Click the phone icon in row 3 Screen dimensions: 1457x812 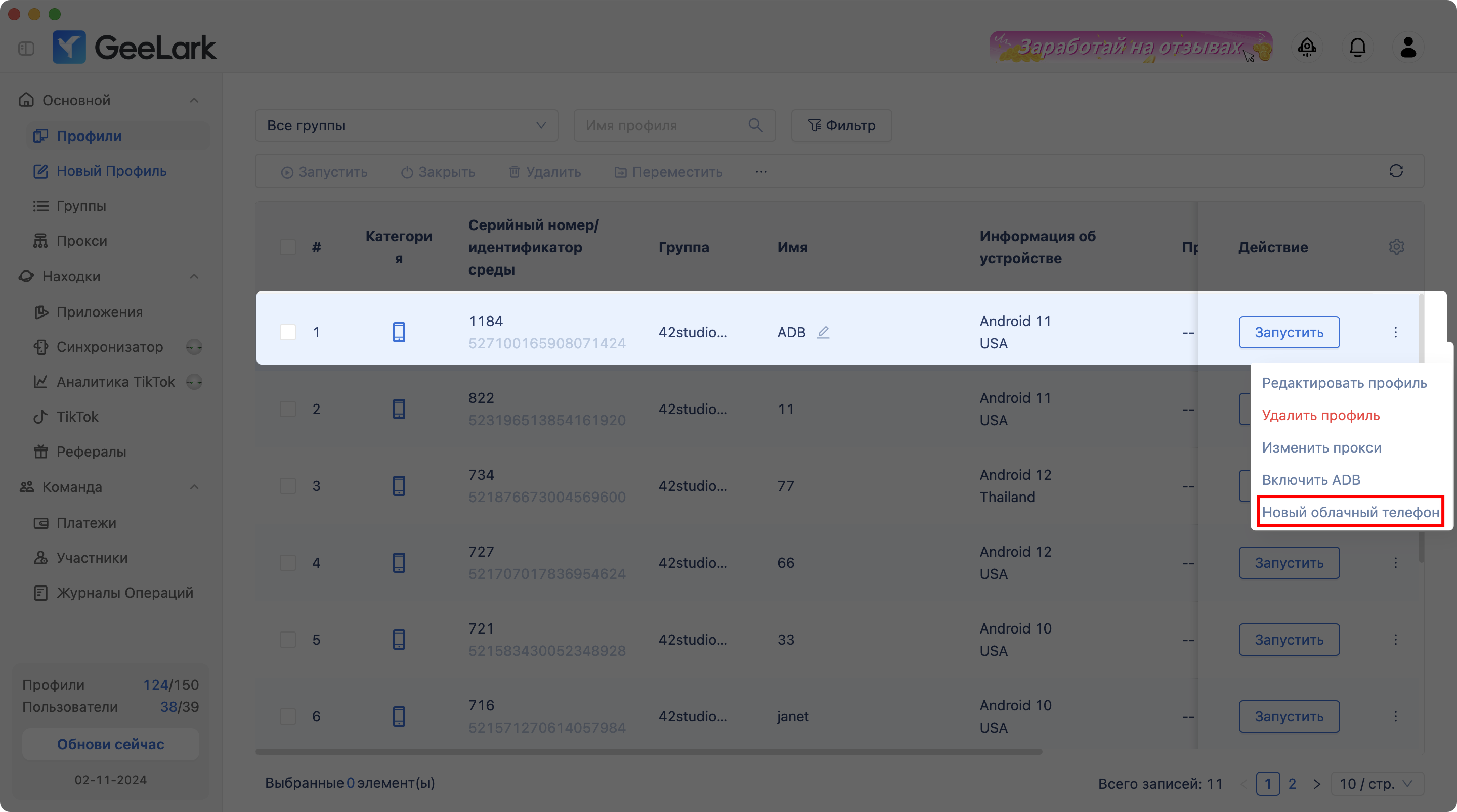point(399,486)
